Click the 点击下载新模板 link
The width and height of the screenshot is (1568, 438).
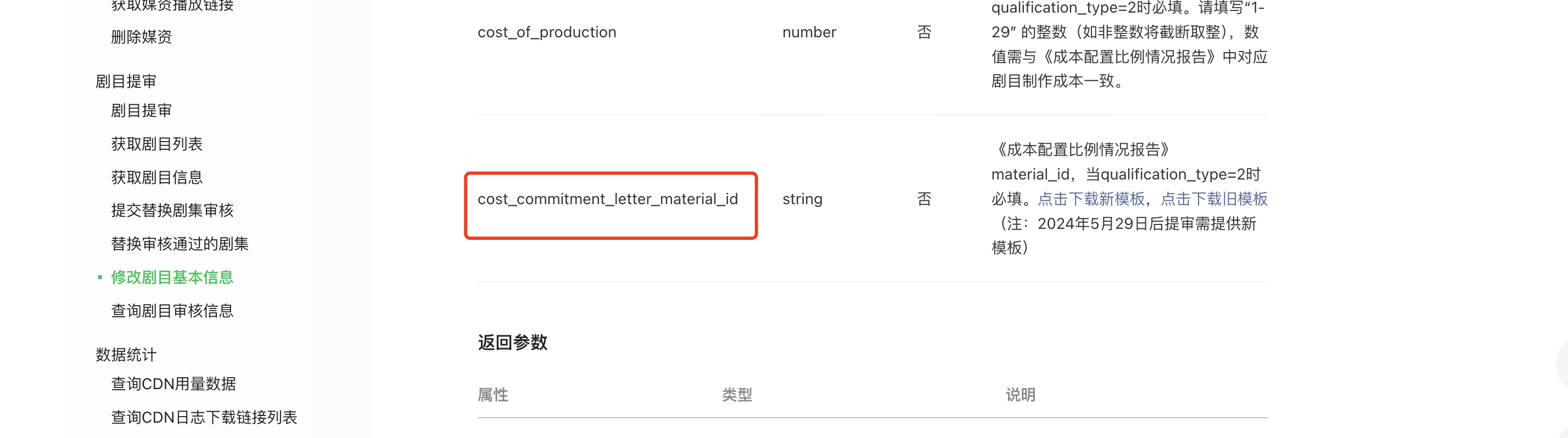tap(1091, 199)
